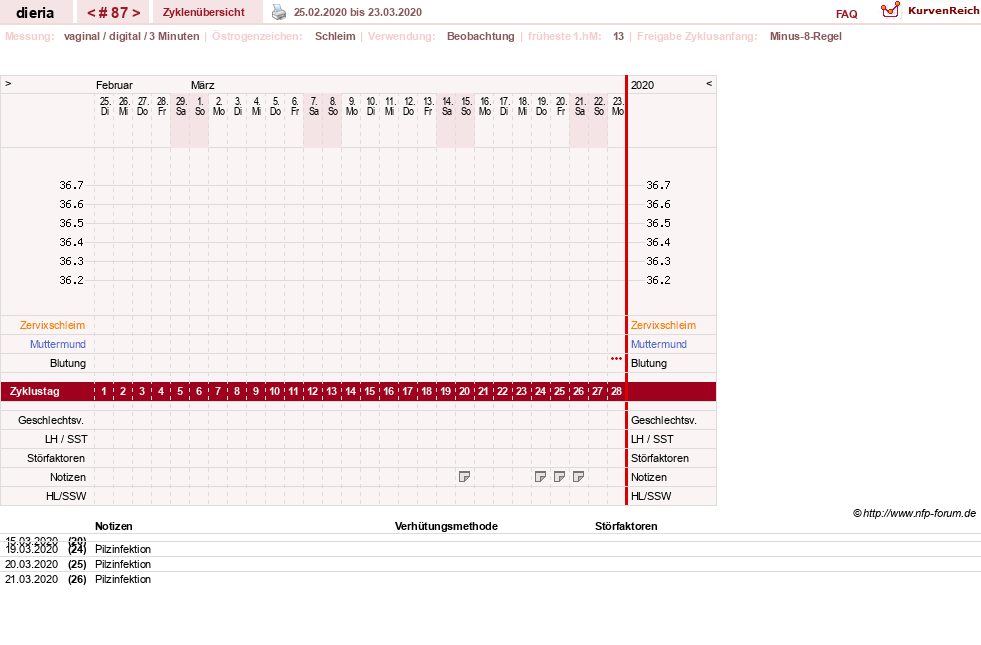Click the red bleeding dots on day 28
Image resolution: width=981 pixels, height=645 pixels.
point(616,358)
